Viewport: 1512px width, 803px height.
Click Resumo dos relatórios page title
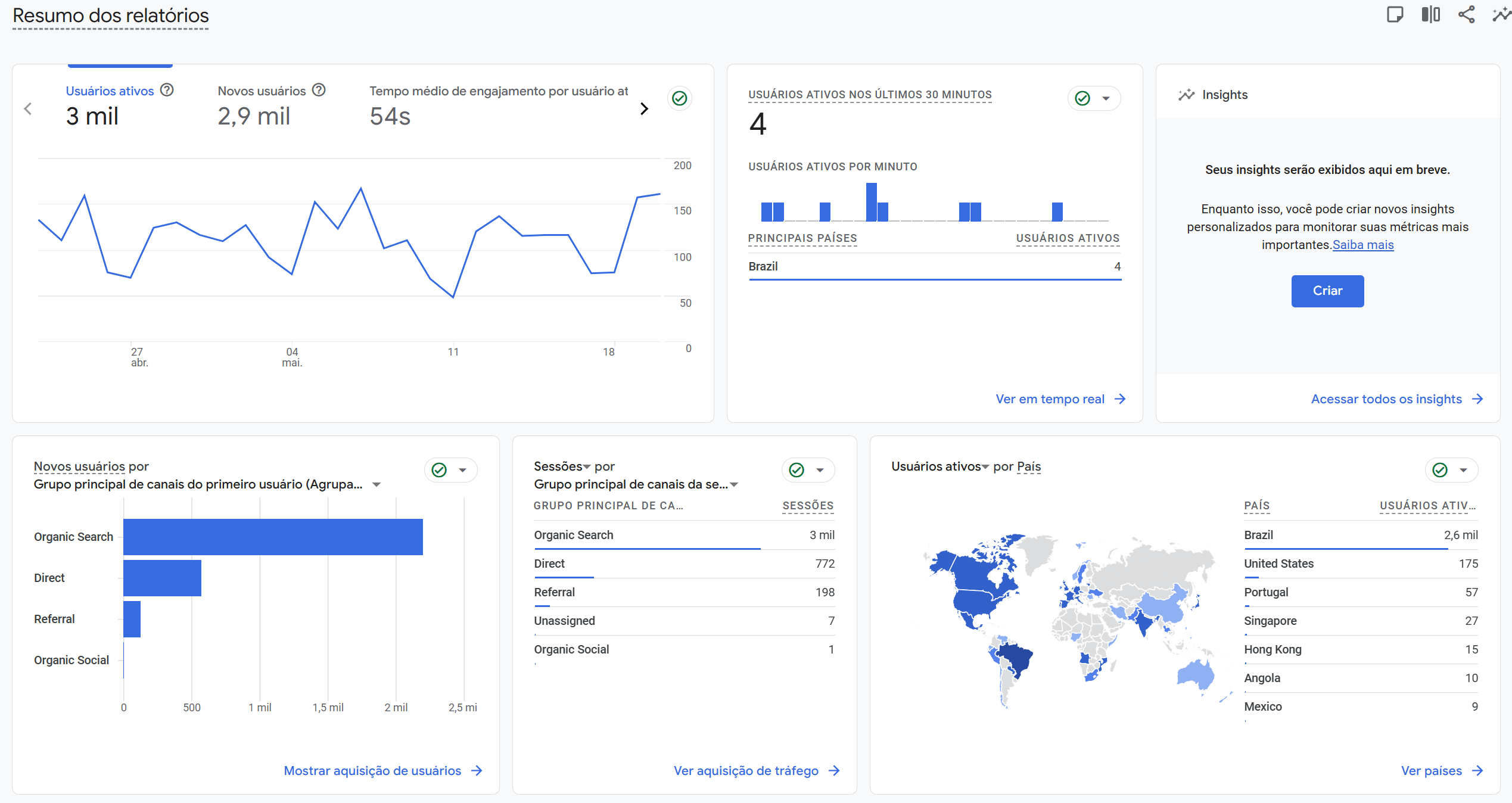(111, 16)
